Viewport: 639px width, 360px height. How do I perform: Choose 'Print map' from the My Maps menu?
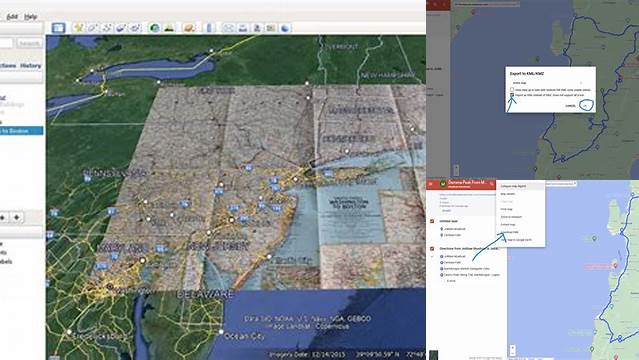(x=507, y=209)
